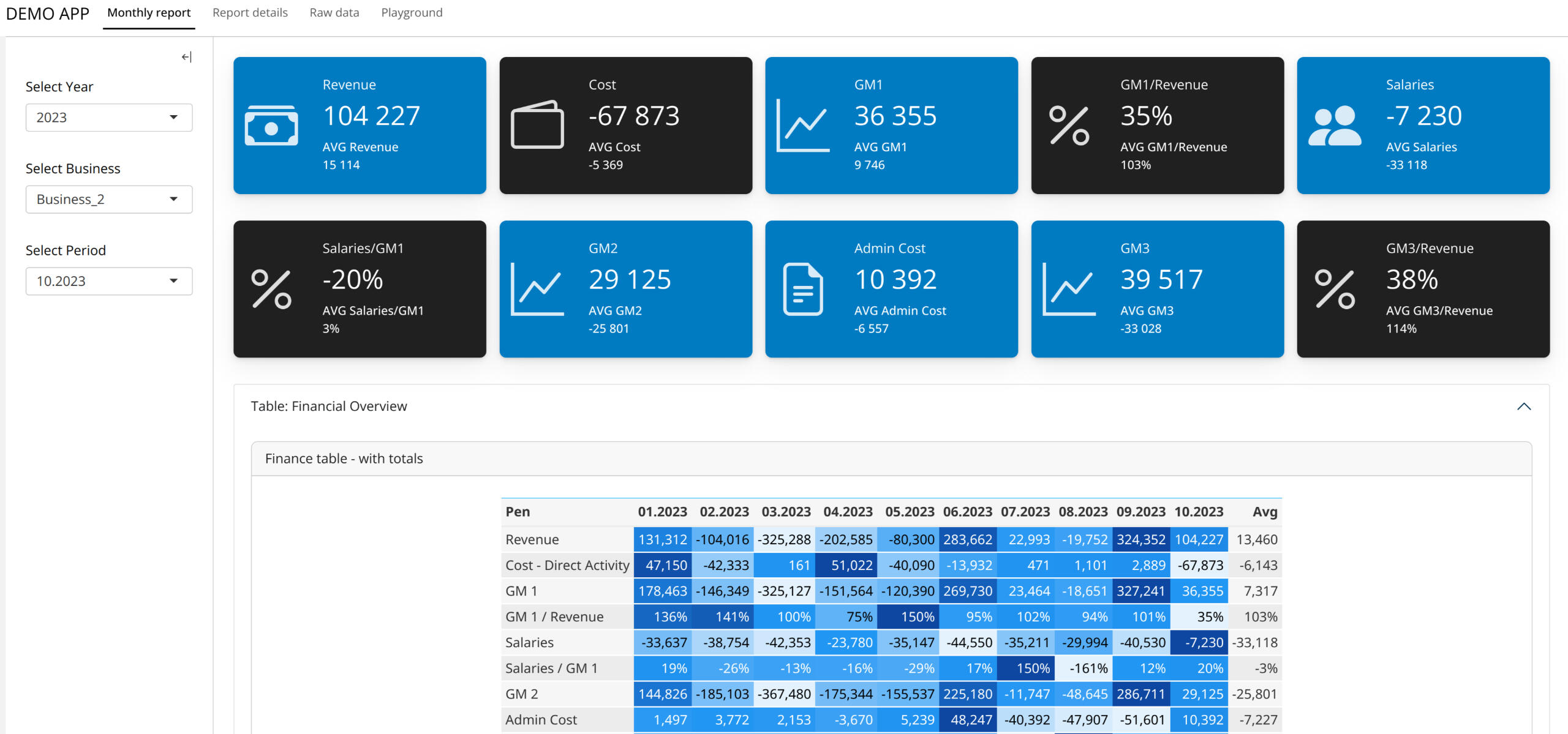The width and height of the screenshot is (1568, 734).
Task: Open the Select Business dropdown
Action: pyautogui.click(x=109, y=200)
